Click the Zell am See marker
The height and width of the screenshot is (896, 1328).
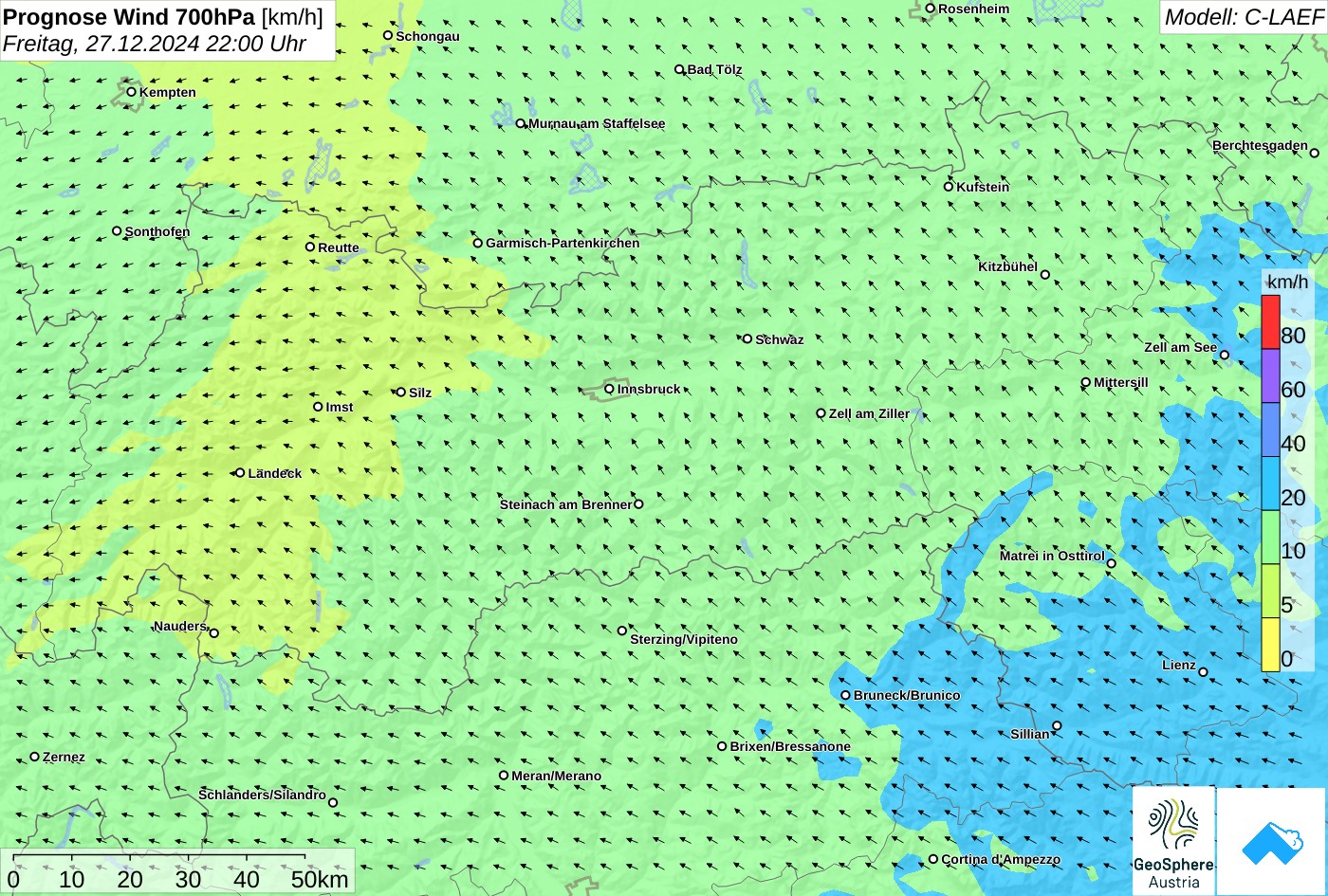coord(1224,355)
